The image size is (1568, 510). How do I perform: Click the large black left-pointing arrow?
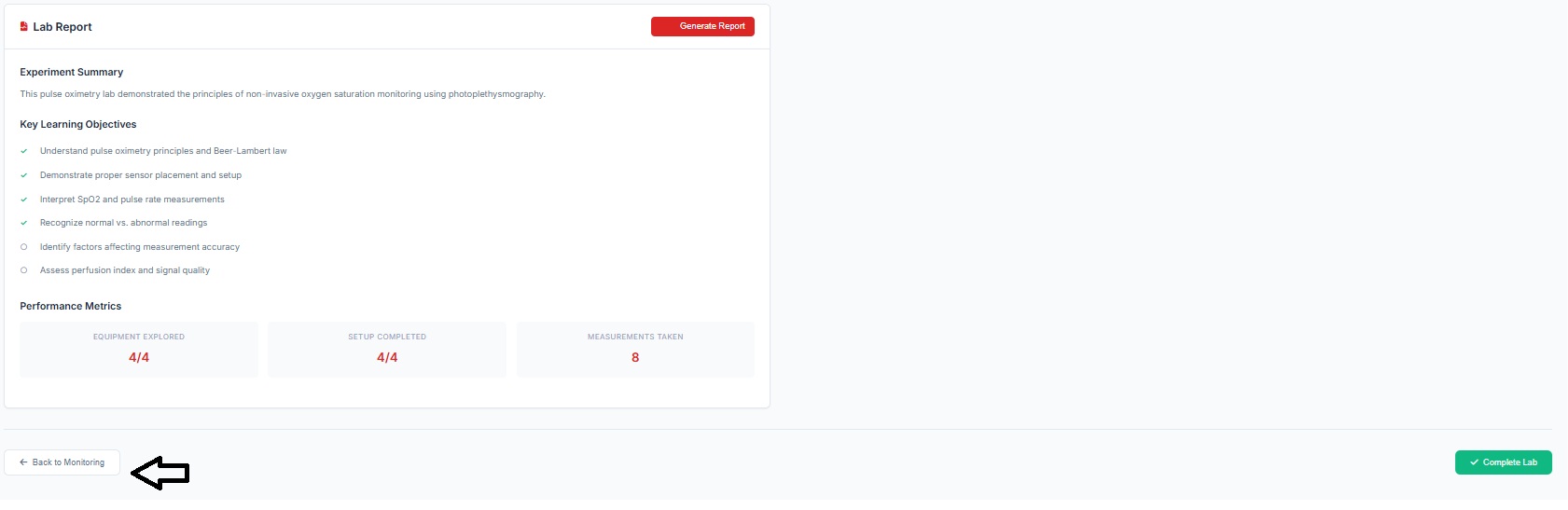[x=160, y=473]
